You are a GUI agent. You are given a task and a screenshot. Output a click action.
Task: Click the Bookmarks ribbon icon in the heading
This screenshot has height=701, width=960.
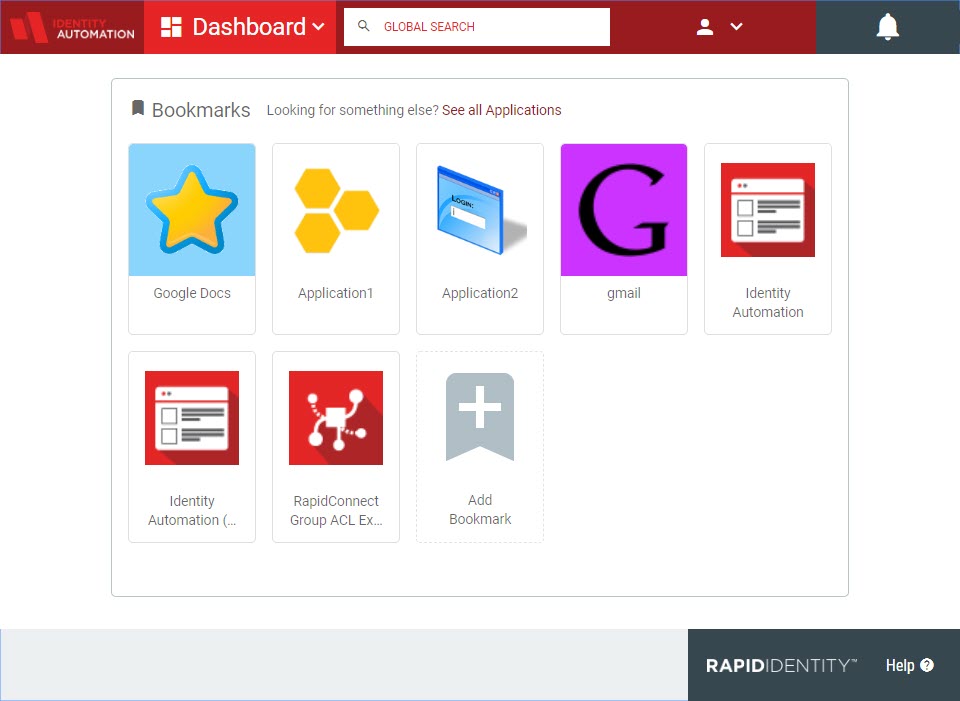[x=138, y=108]
